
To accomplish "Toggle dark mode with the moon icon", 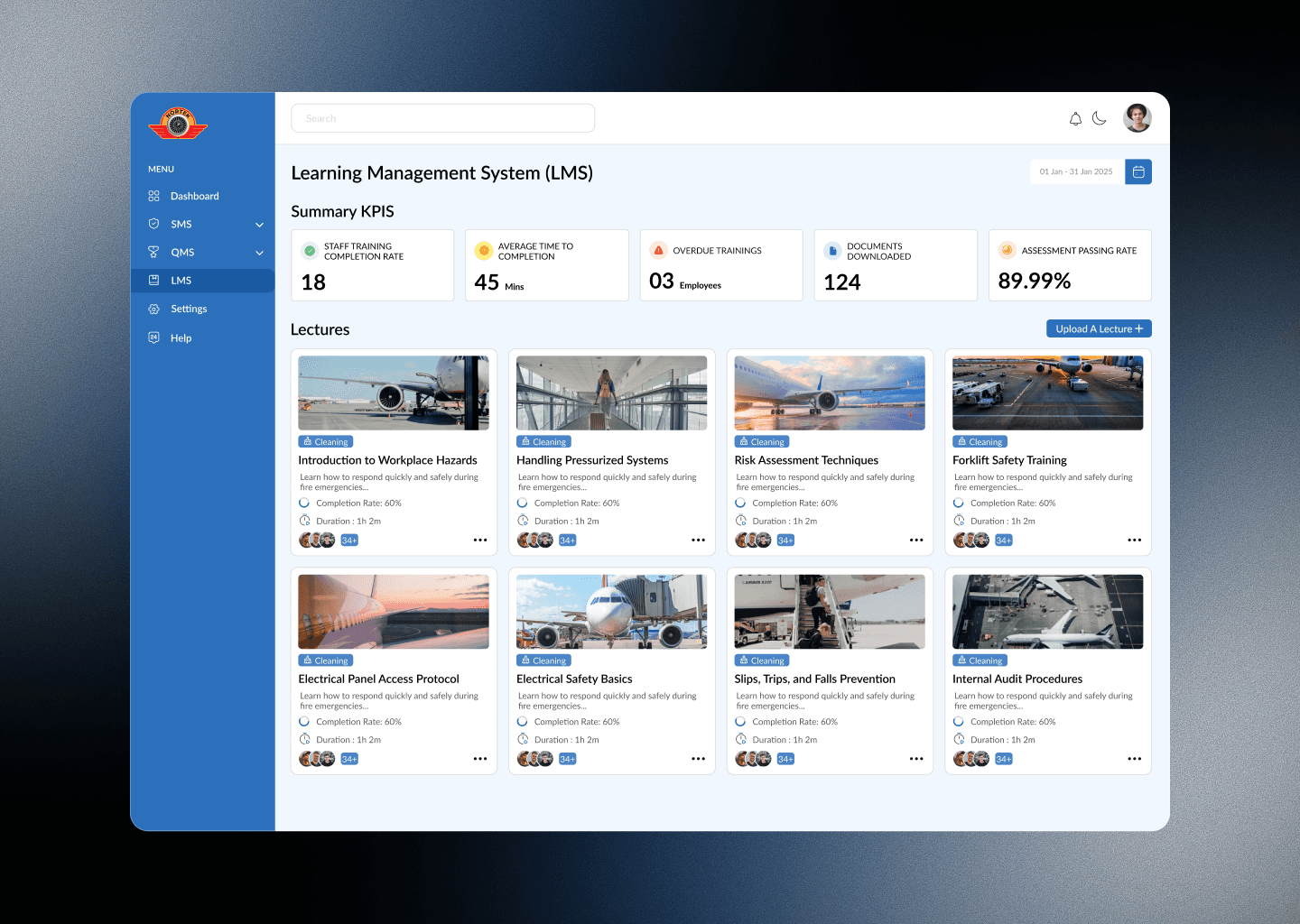I will [1100, 118].
